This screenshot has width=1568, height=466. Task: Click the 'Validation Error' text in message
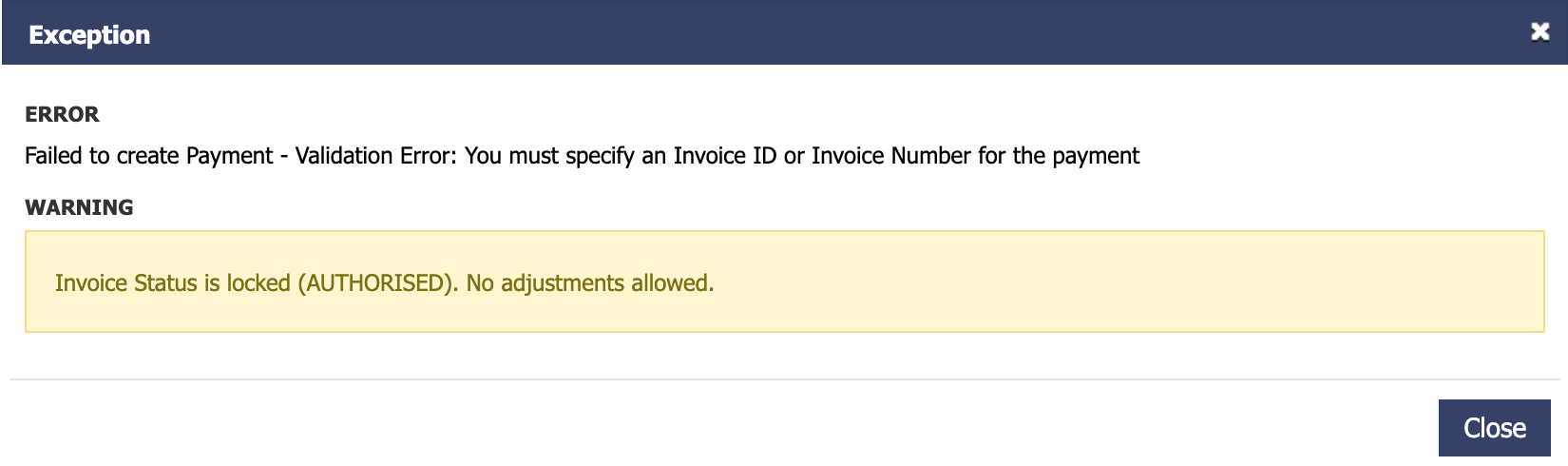(375, 156)
